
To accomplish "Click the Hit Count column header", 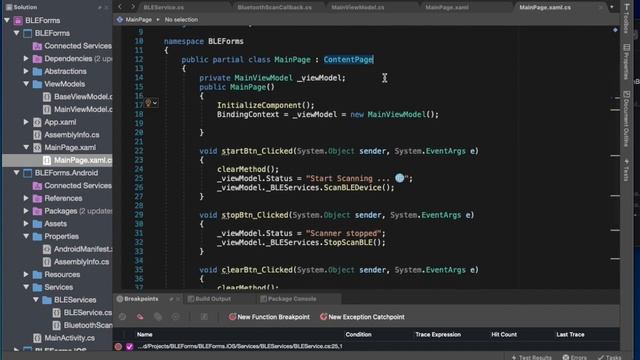I will (x=504, y=335).
